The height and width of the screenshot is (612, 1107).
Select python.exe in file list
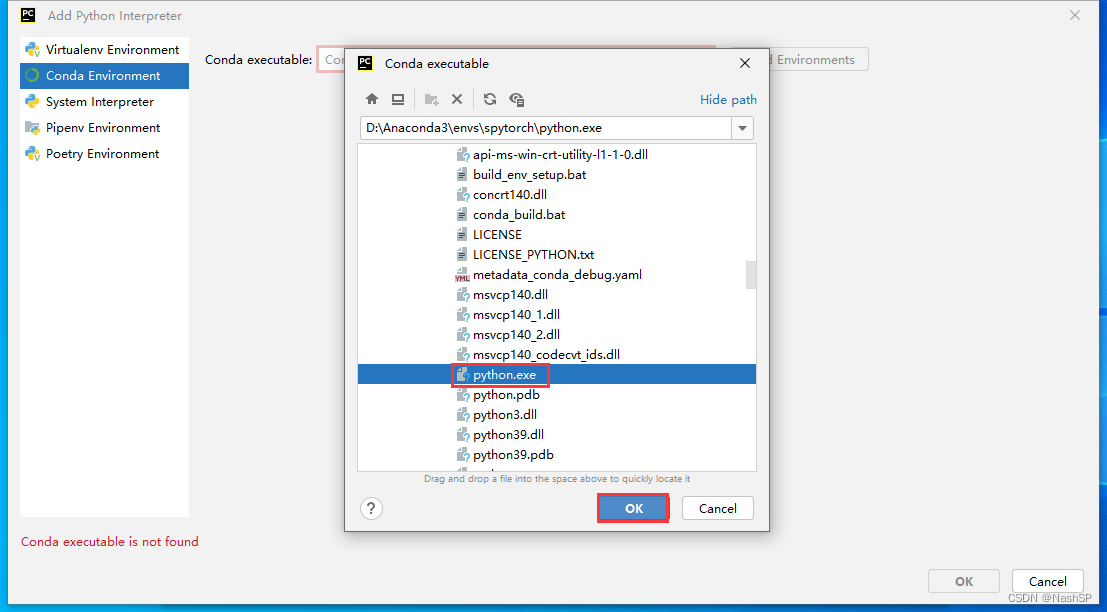[x=556, y=375]
